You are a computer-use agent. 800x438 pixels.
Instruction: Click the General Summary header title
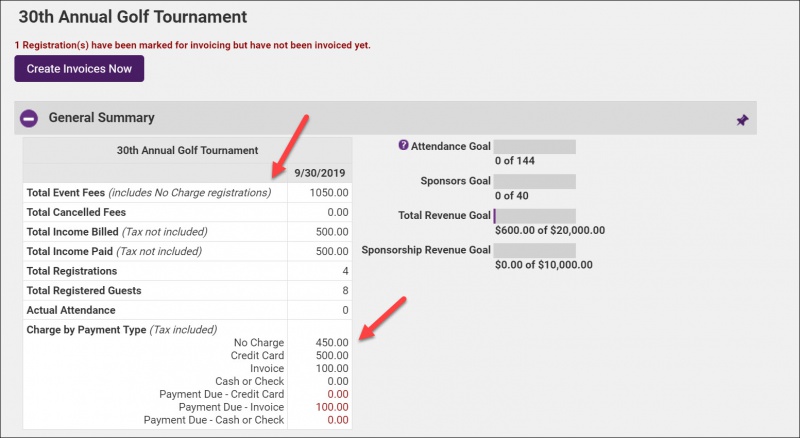pyautogui.click(x=101, y=118)
